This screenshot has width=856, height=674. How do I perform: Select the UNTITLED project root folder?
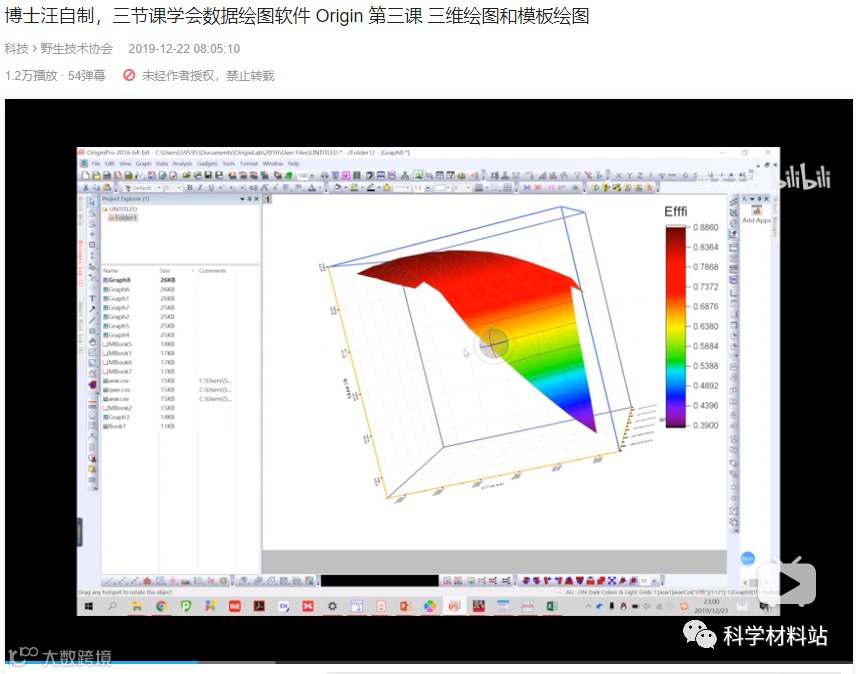click(x=120, y=209)
